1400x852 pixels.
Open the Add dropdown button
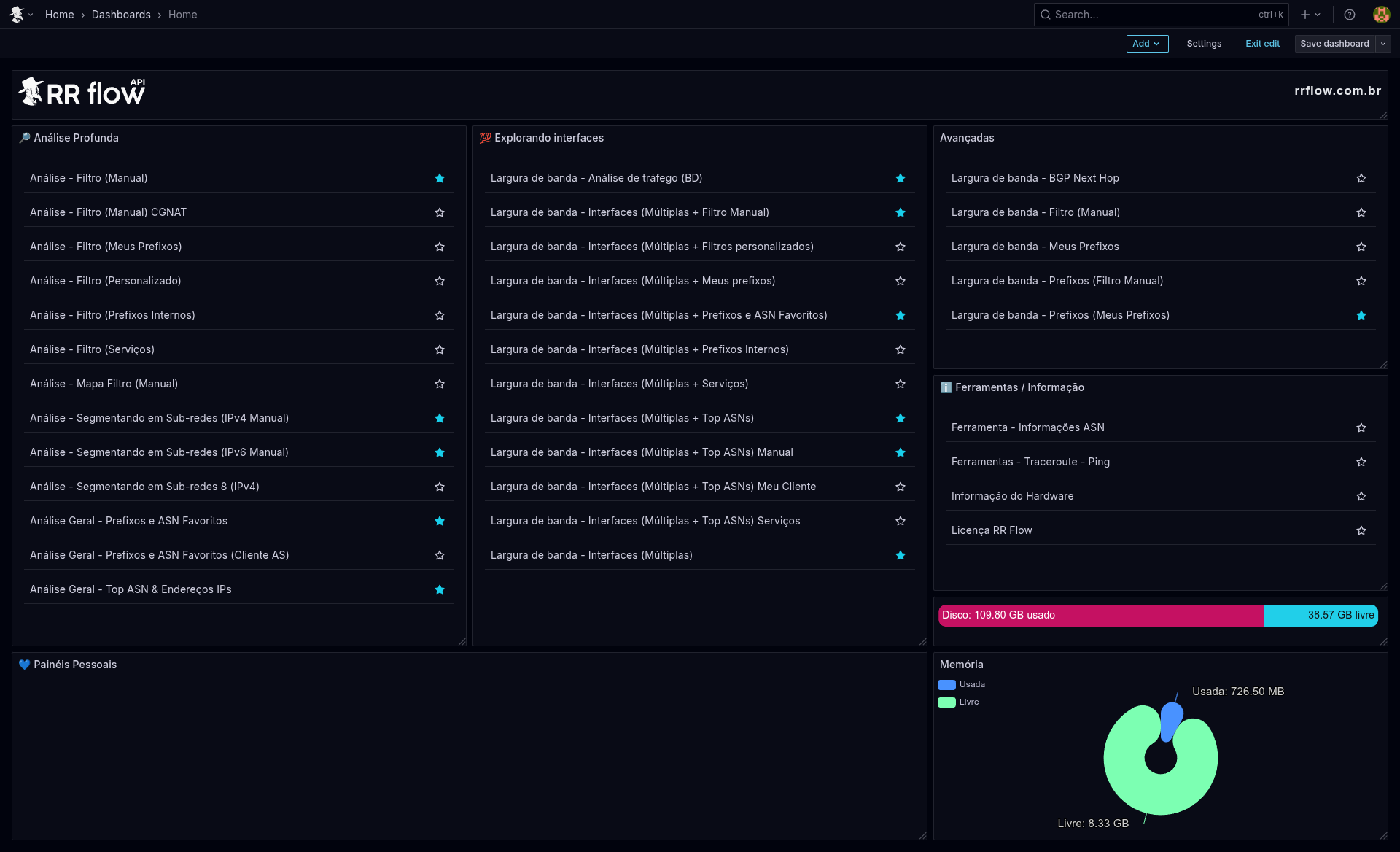tap(1147, 44)
